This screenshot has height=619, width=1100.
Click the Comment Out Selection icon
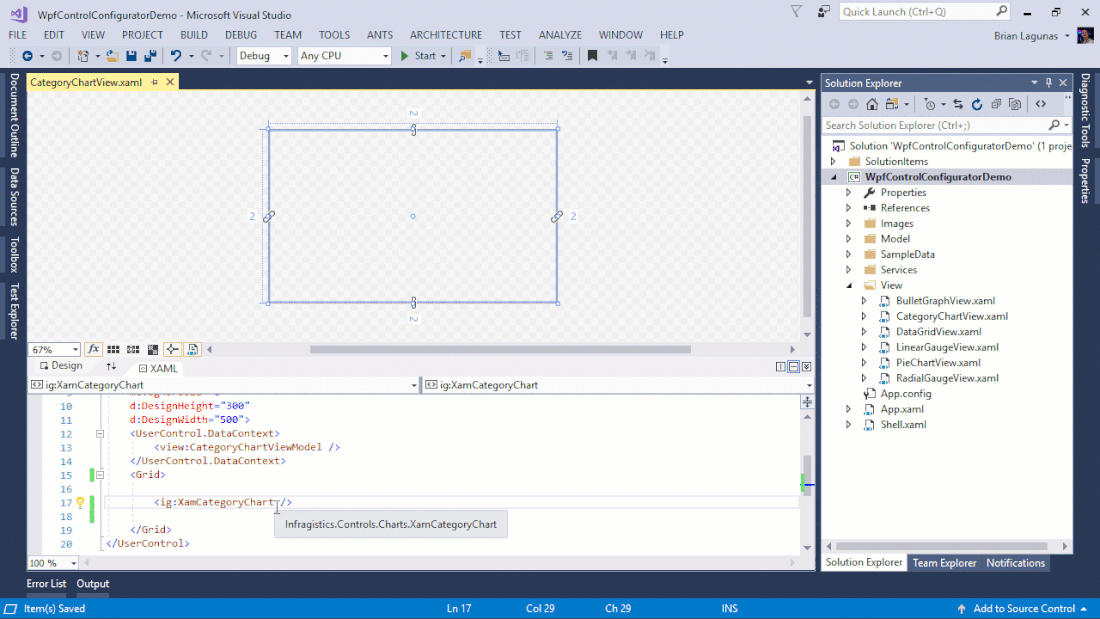click(549, 56)
